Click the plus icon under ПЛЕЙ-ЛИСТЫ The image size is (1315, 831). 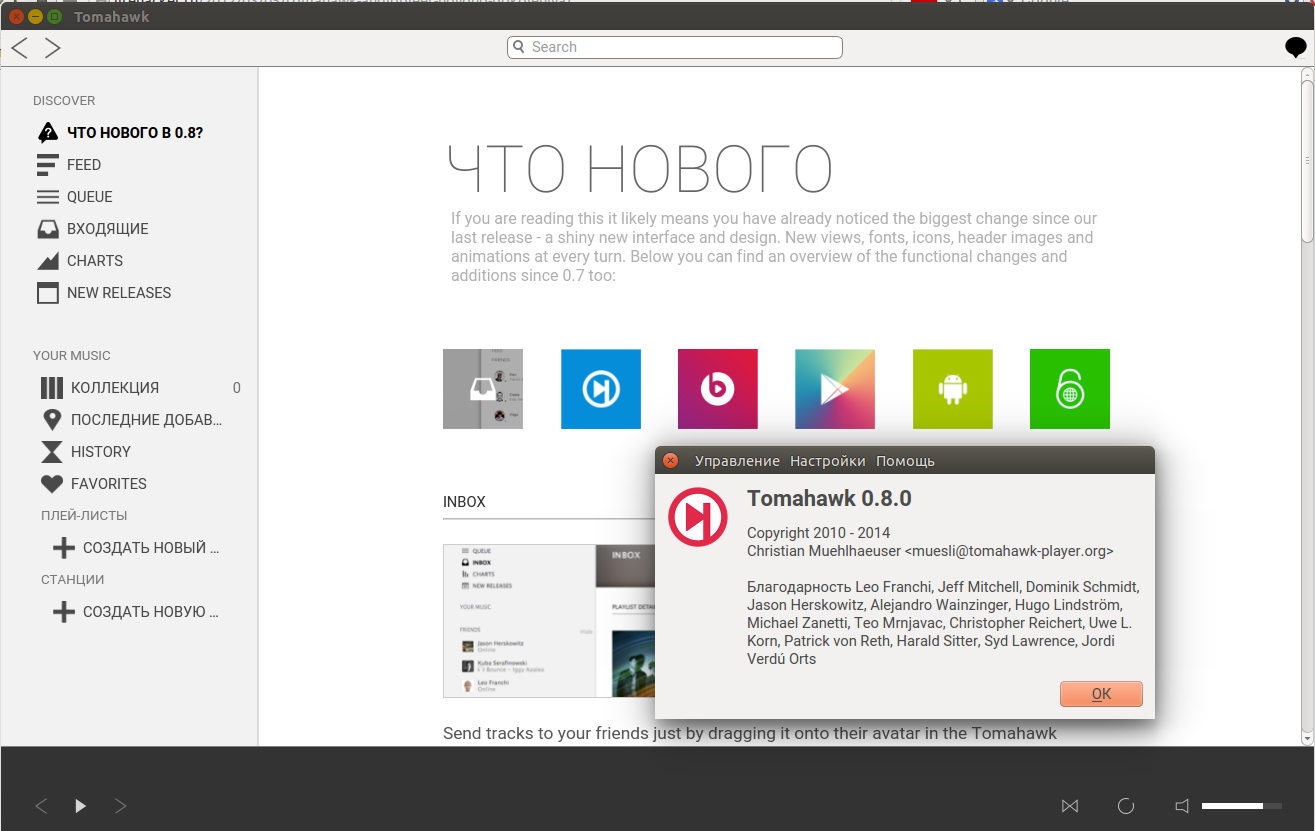64,547
